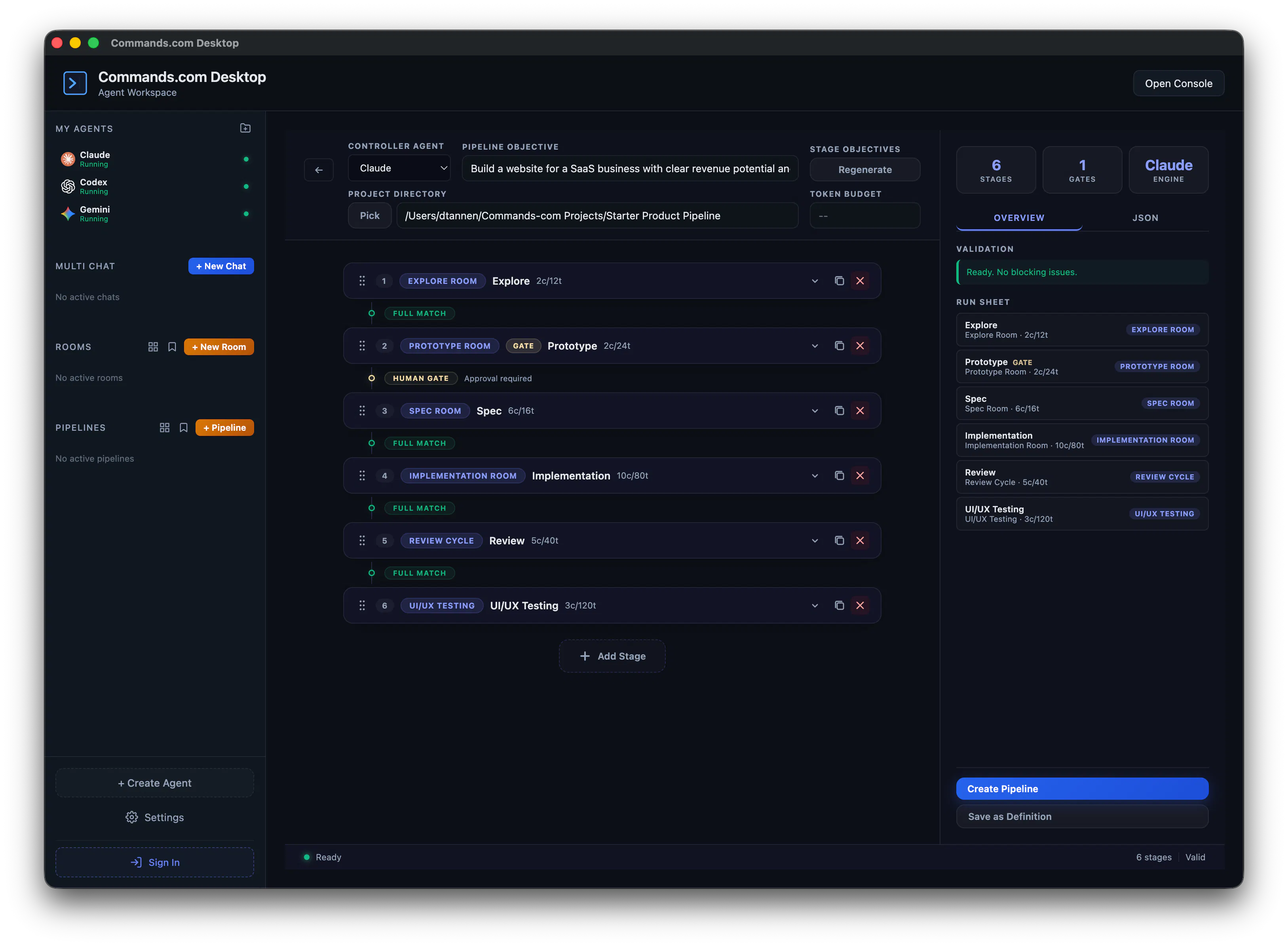This screenshot has height=947, width=1288.
Task: Delete the Spec stage
Action: [x=860, y=411]
